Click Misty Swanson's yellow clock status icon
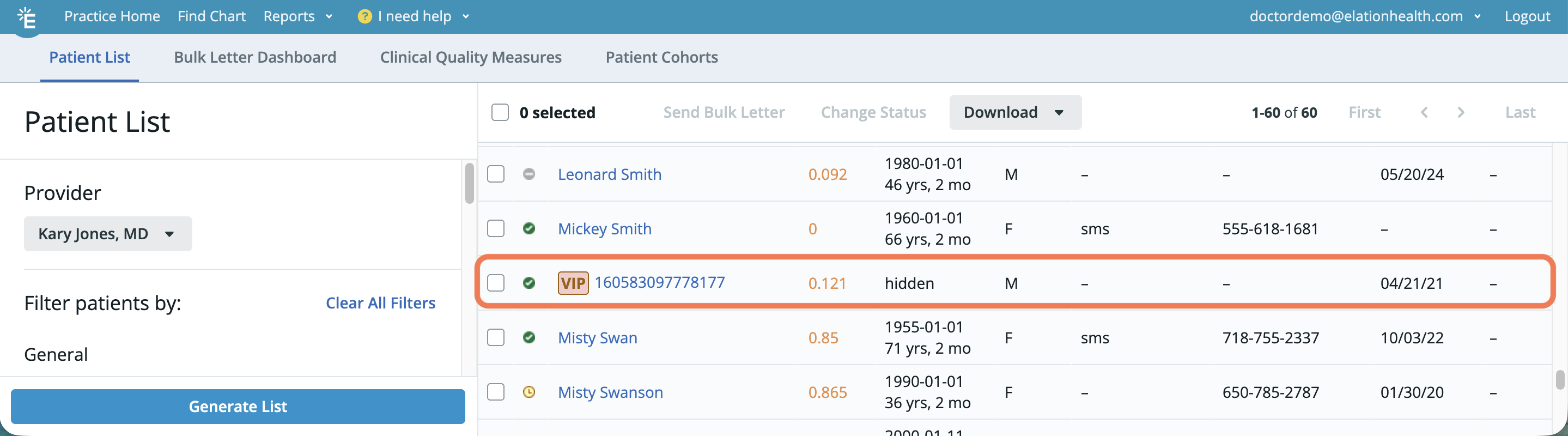The width and height of the screenshot is (1568, 436). [x=529, y=391]
